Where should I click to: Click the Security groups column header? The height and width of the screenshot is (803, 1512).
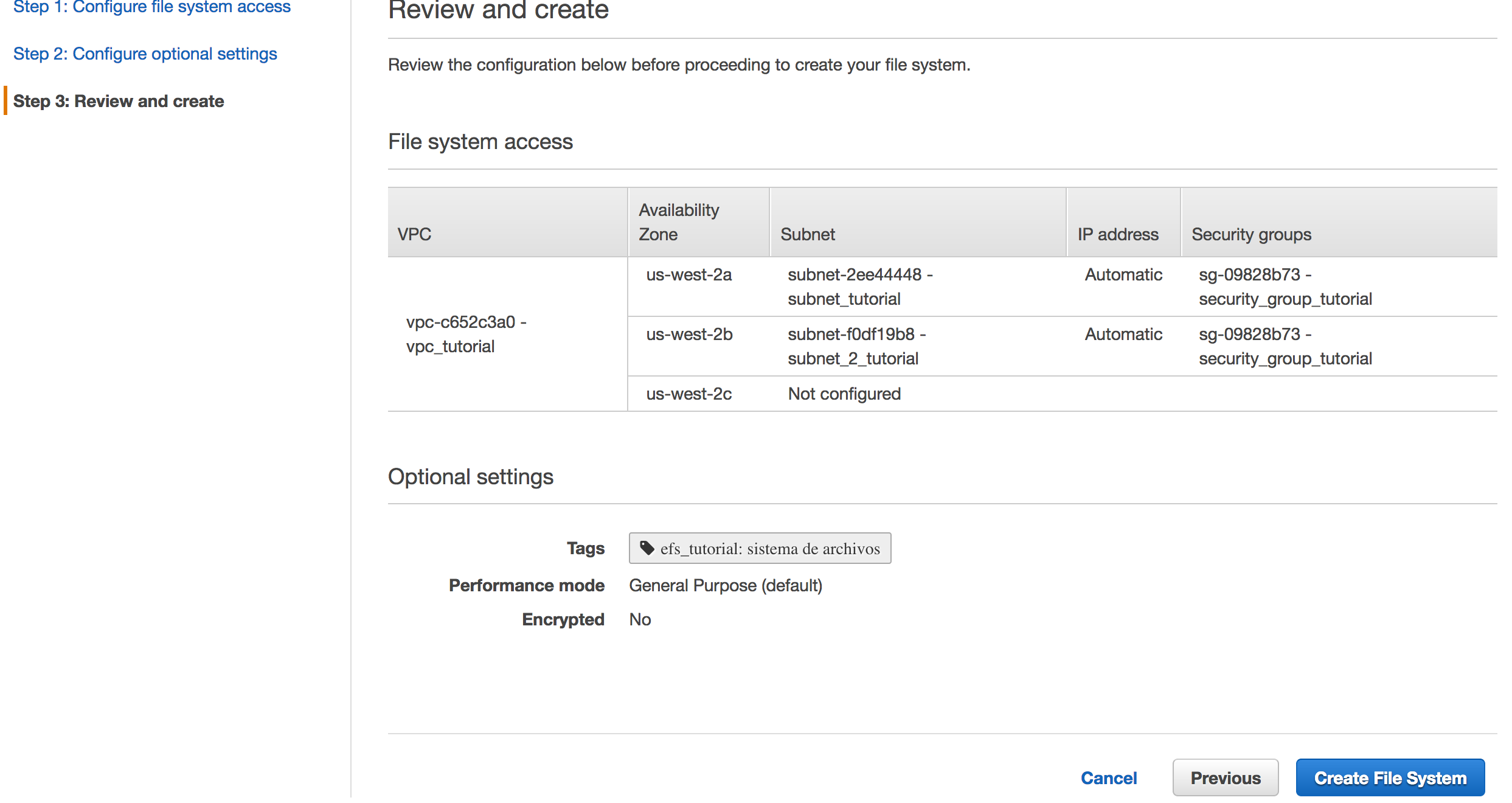[x=1251, y=234]
